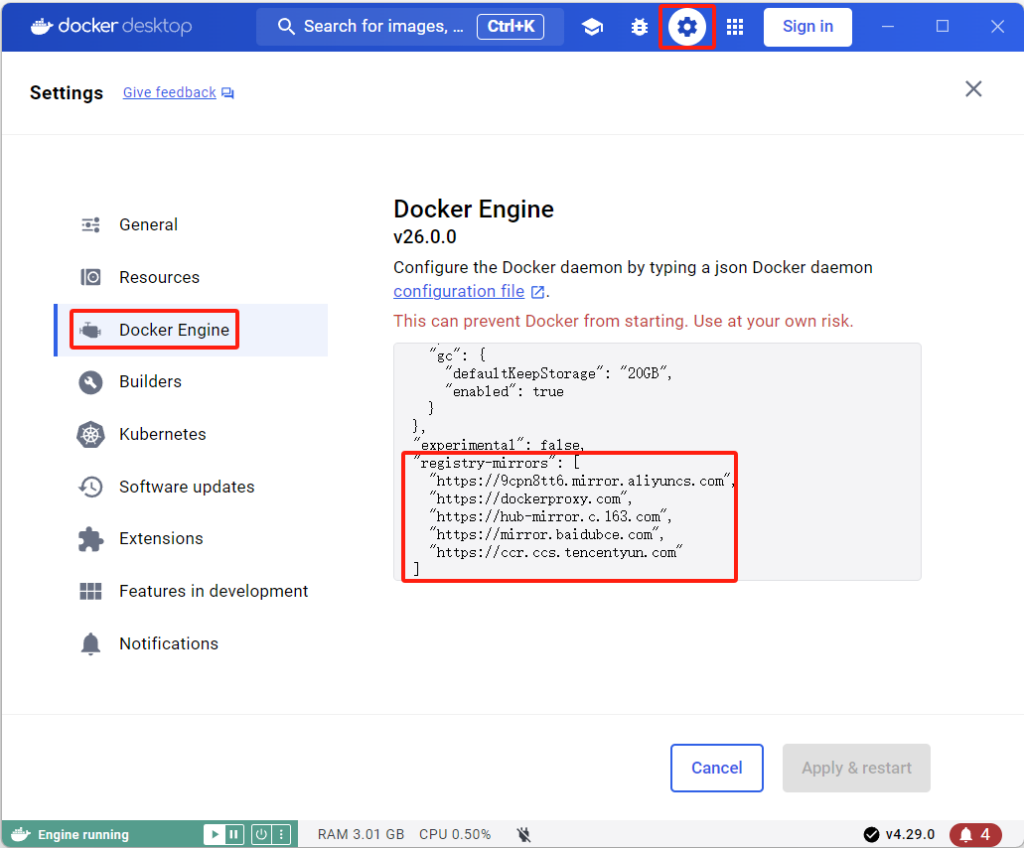Click the "experimental": false line
Screen dimensions: 1024x848
(499, 446)
